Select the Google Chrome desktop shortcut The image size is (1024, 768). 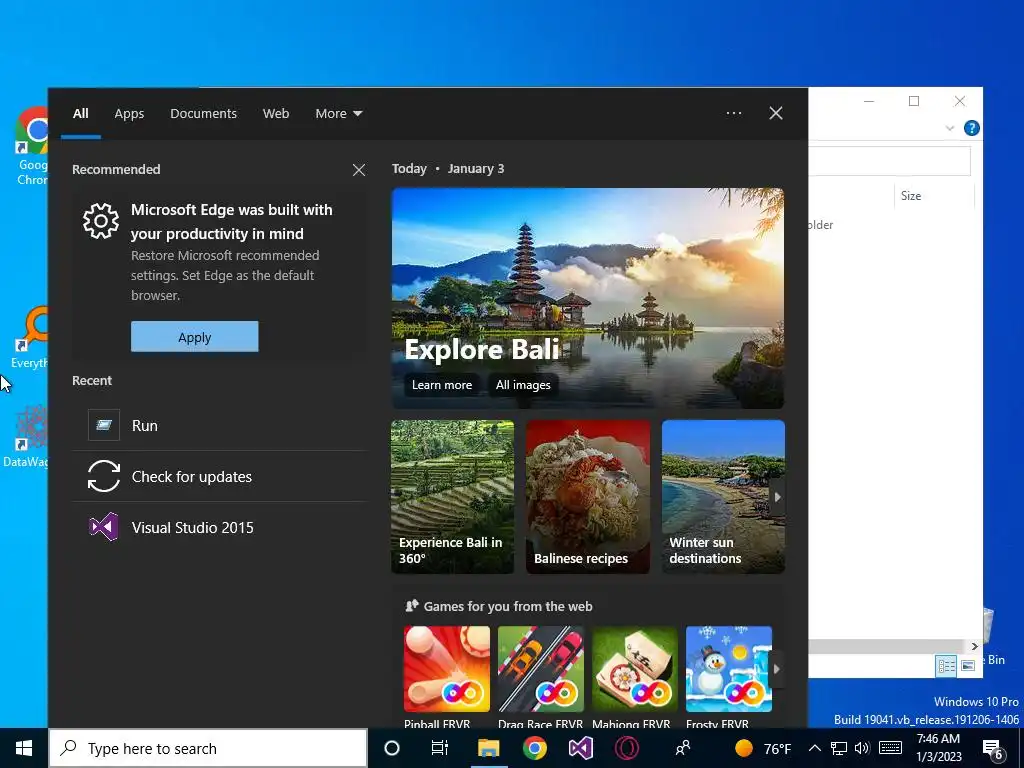click(x=31, y=146)
